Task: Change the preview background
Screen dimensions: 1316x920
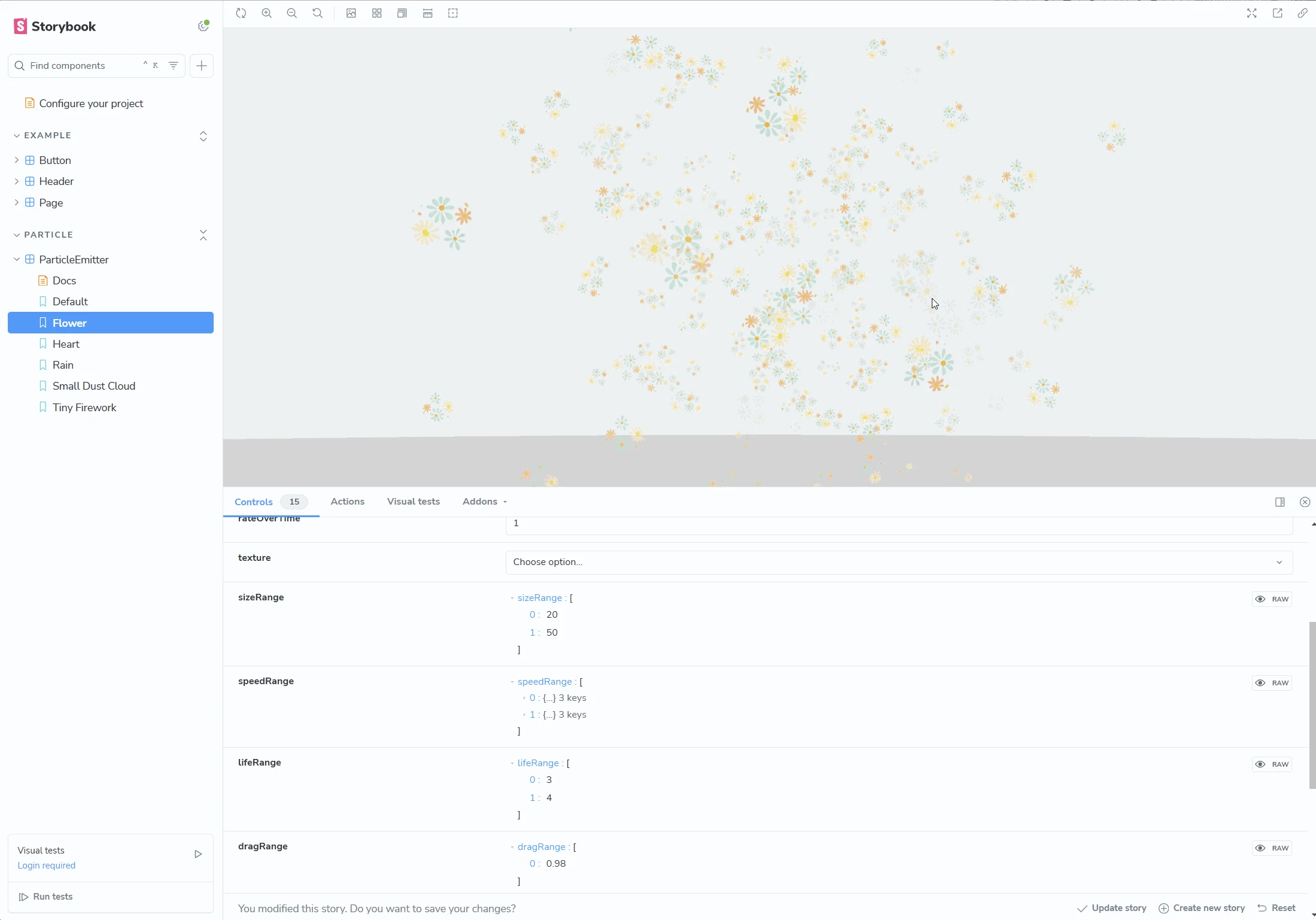Action: pyautogui.click(x=351, y=13)
